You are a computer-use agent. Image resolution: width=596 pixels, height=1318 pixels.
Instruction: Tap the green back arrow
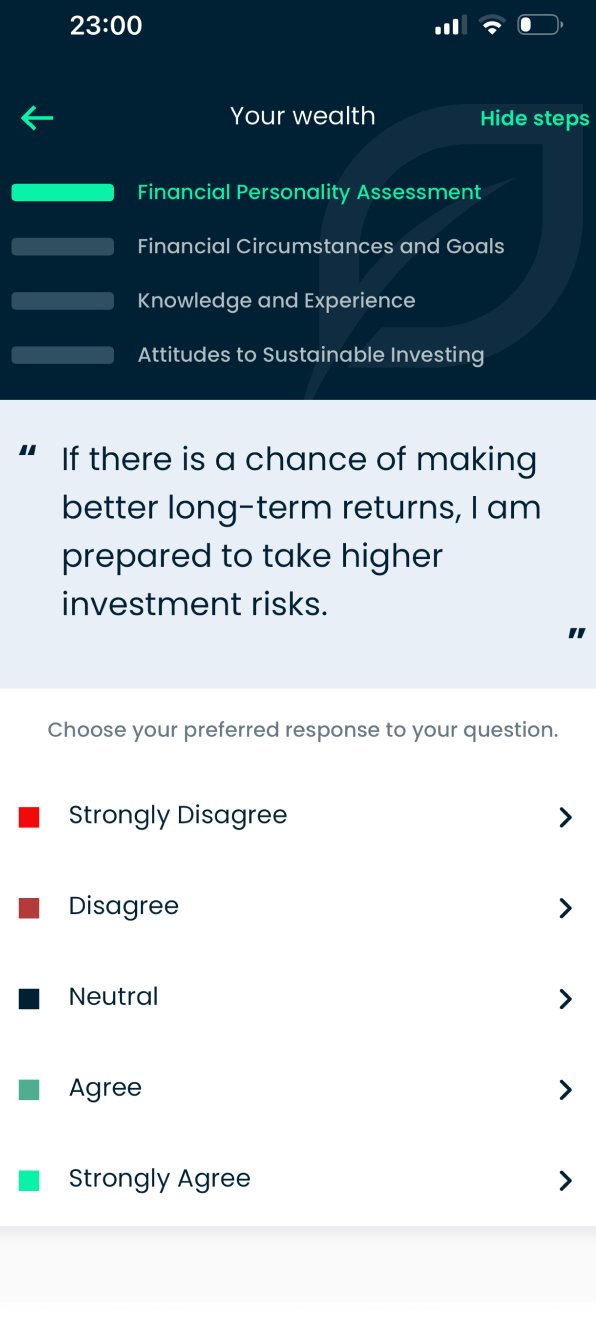click(x=37, y=118)
